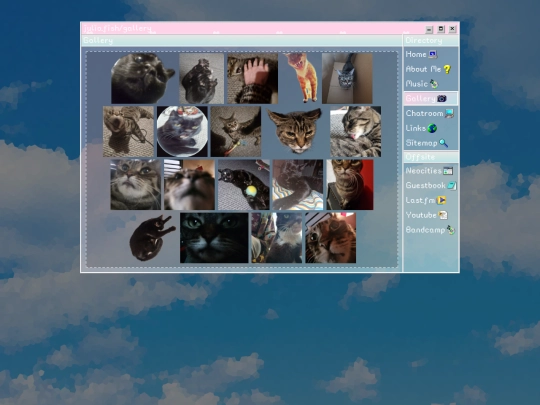
Task: Maximize the gallery window
Action: [441, 29]
